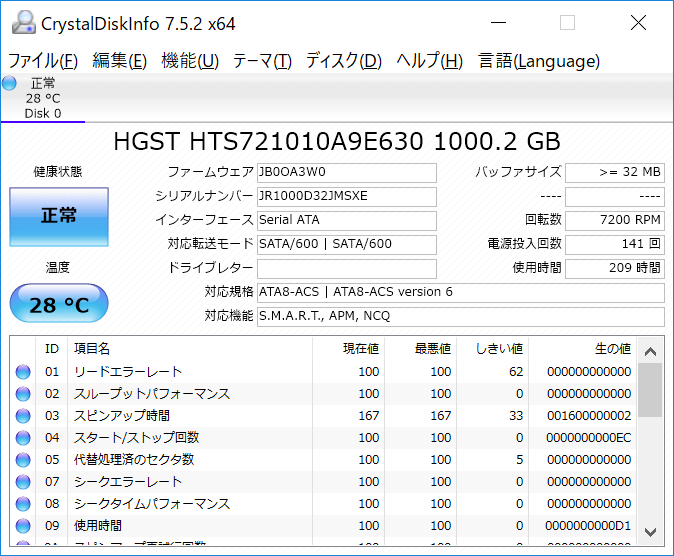
Task: Click the 温度 label above temperature
Action: pos(58,267)
